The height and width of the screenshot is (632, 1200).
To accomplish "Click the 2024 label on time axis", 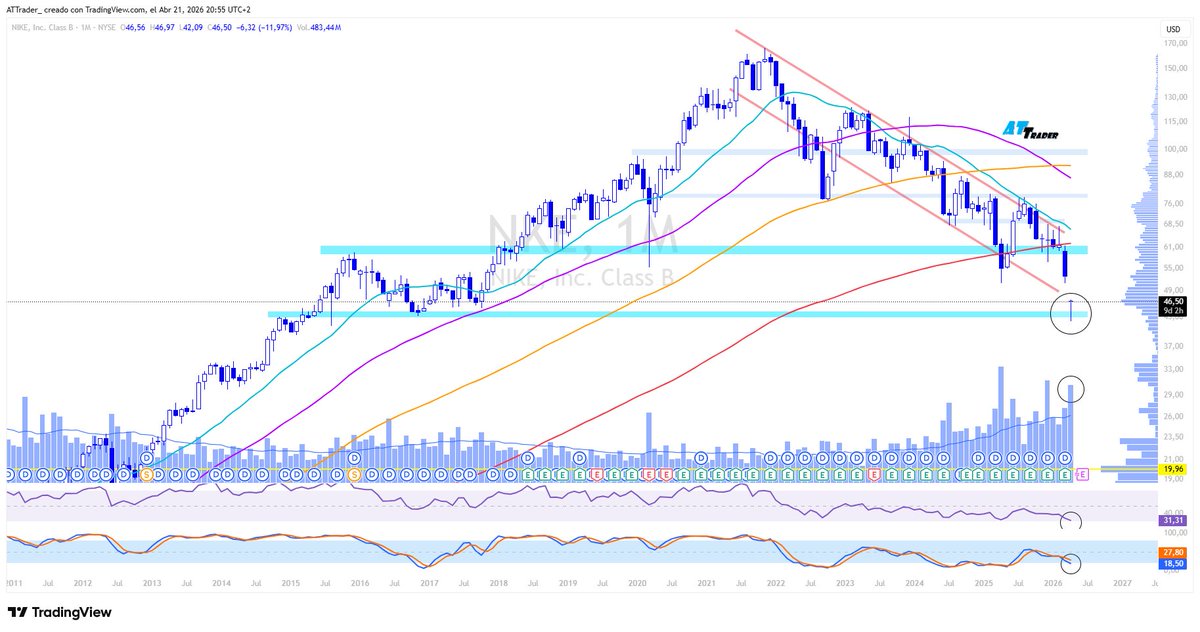I will (913, 582).
